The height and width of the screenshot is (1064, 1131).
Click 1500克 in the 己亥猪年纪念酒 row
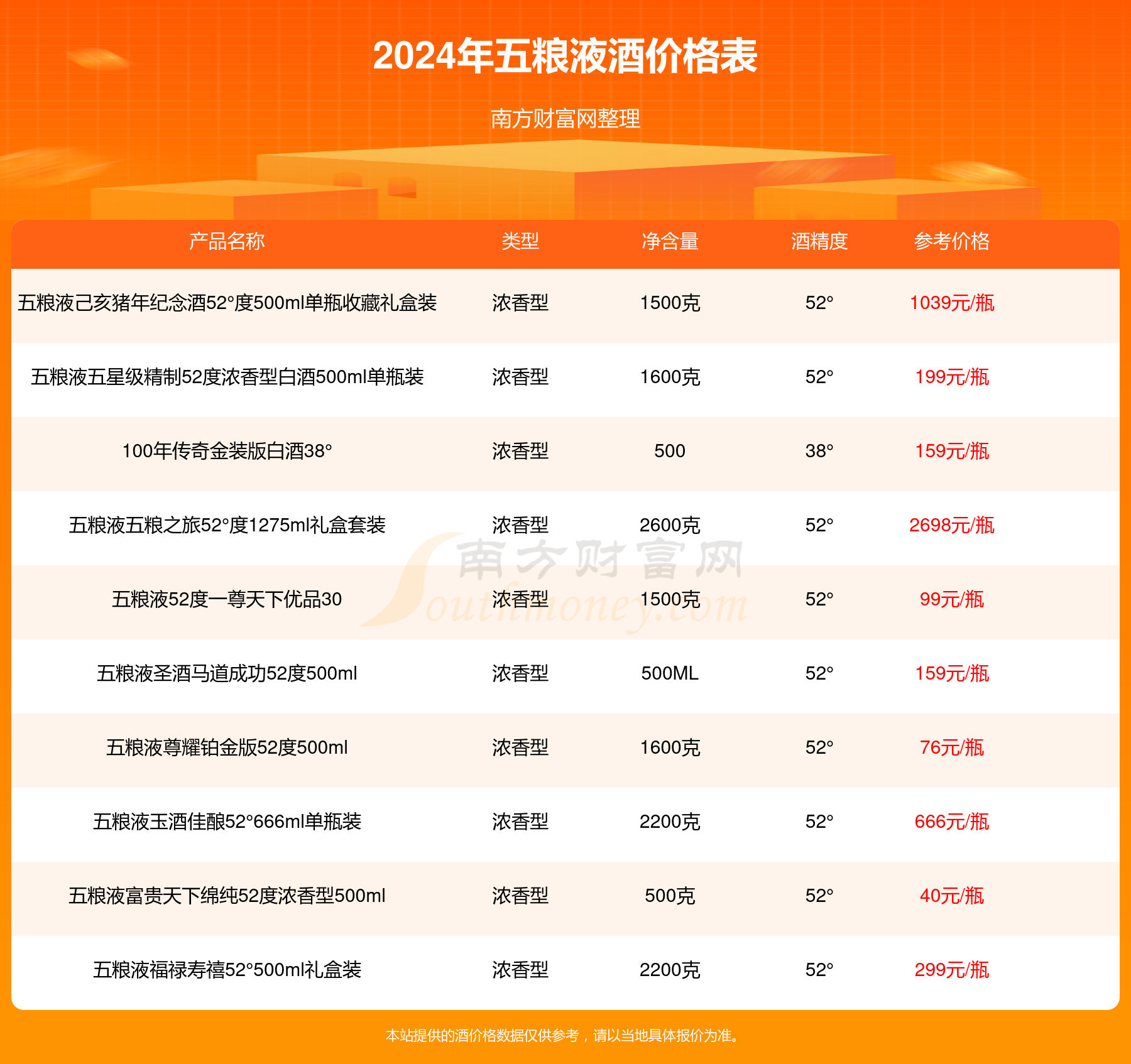click(x=670, y=303)
